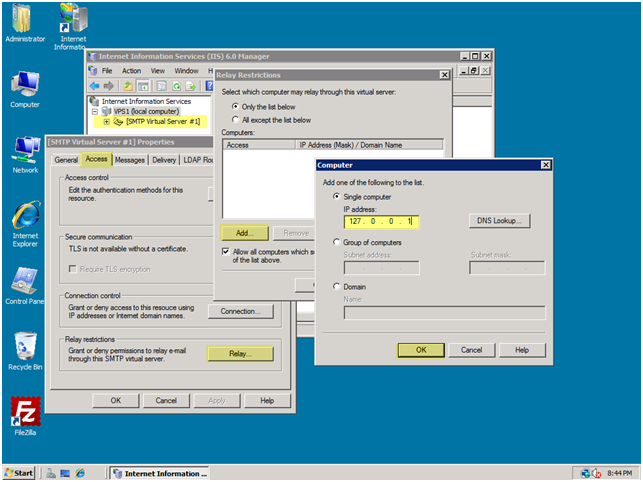Image resolution: width=643 pixels, height=482 pixels.
Task: Launch FileZilla from the desktop
Action: point(25,416)
